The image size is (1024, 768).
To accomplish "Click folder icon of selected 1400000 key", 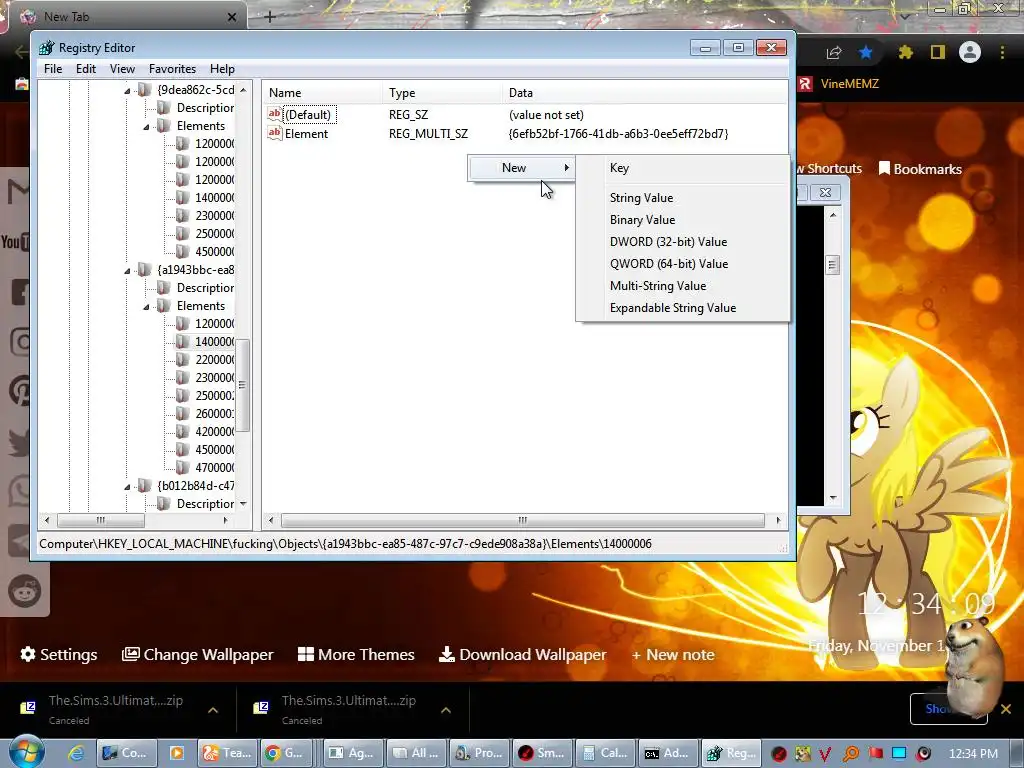I will coord(183,342).
